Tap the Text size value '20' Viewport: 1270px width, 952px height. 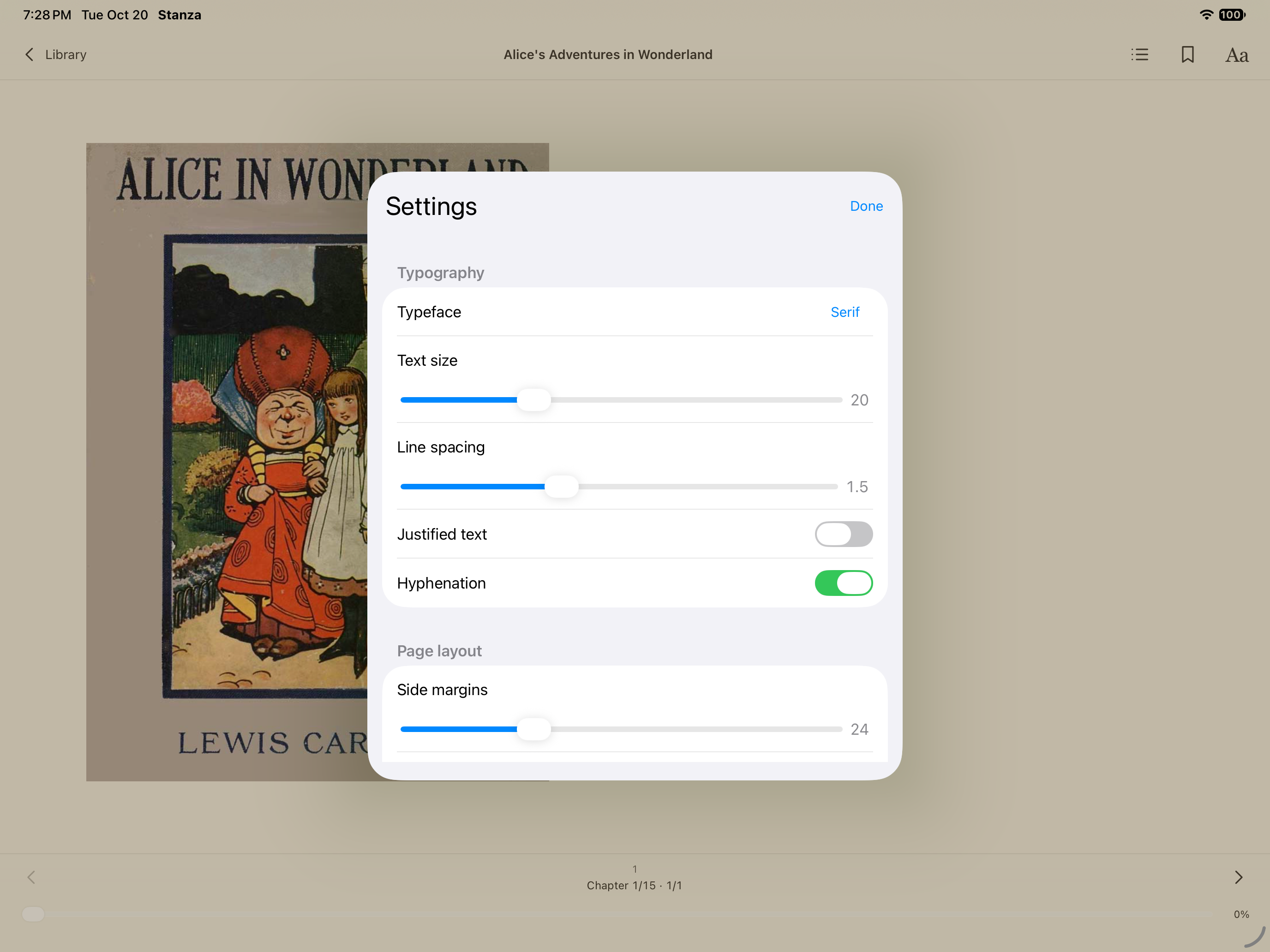(859, 400)
